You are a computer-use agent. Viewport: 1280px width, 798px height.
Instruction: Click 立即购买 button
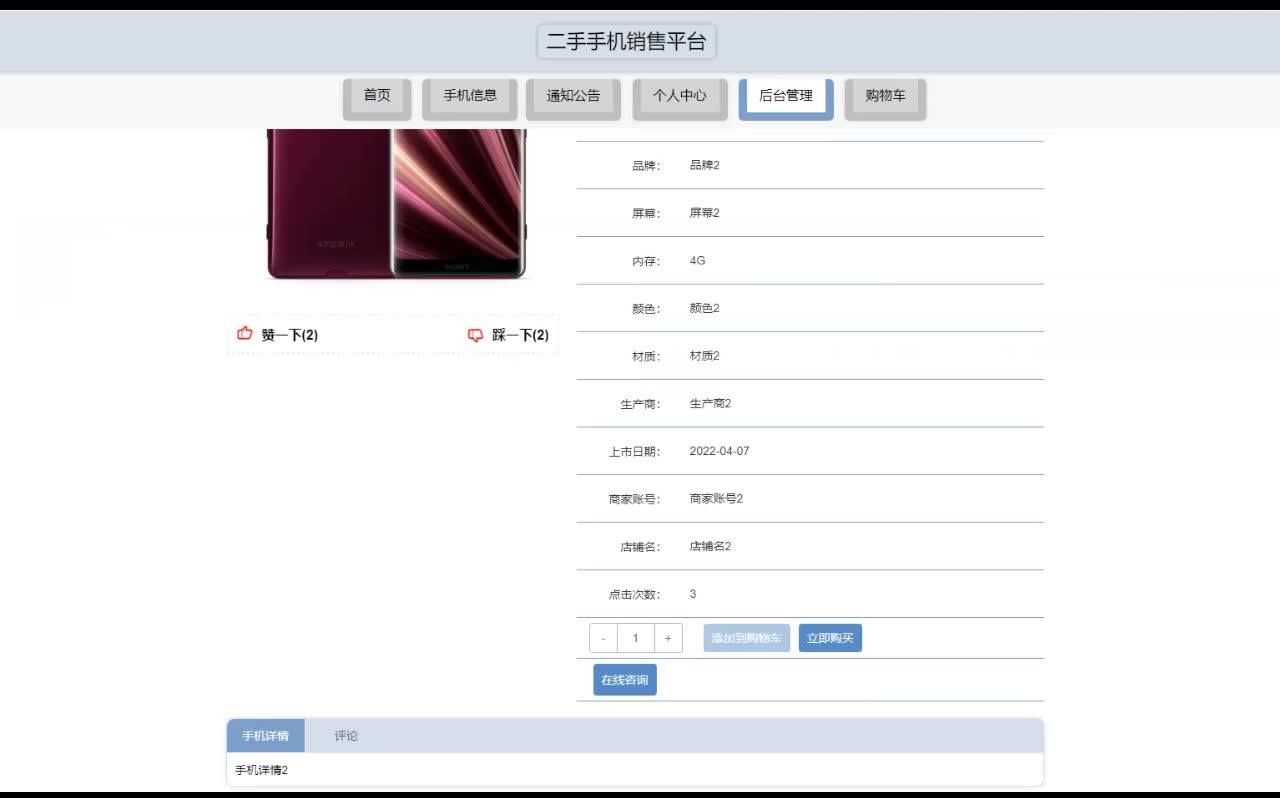[830, 638]
